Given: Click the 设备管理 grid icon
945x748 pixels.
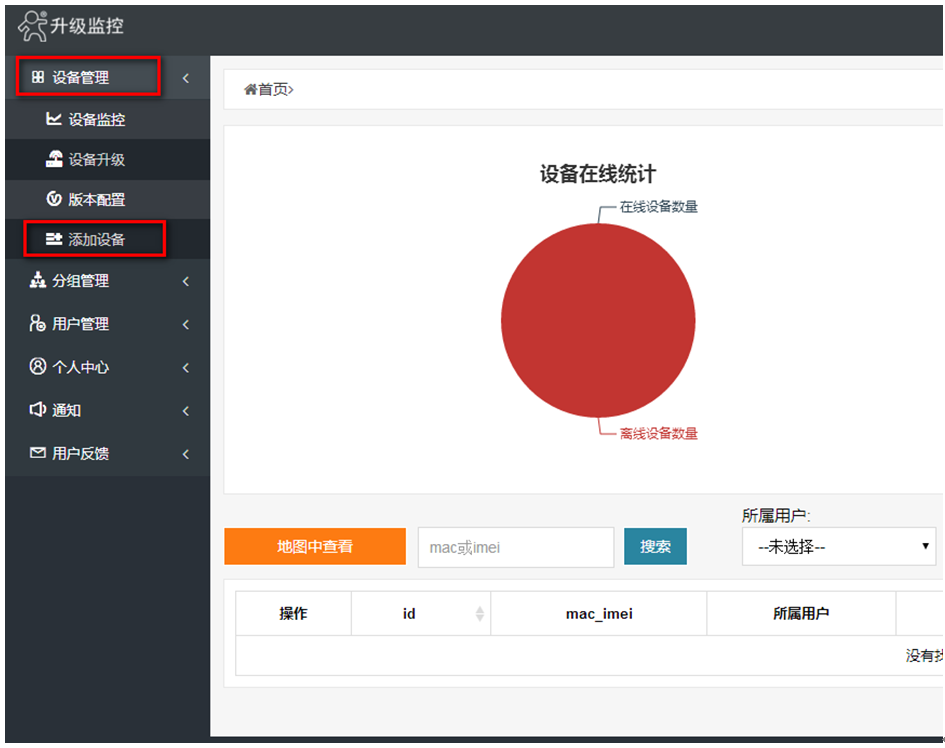Looking at the screenshot, I should click(38, 77).
